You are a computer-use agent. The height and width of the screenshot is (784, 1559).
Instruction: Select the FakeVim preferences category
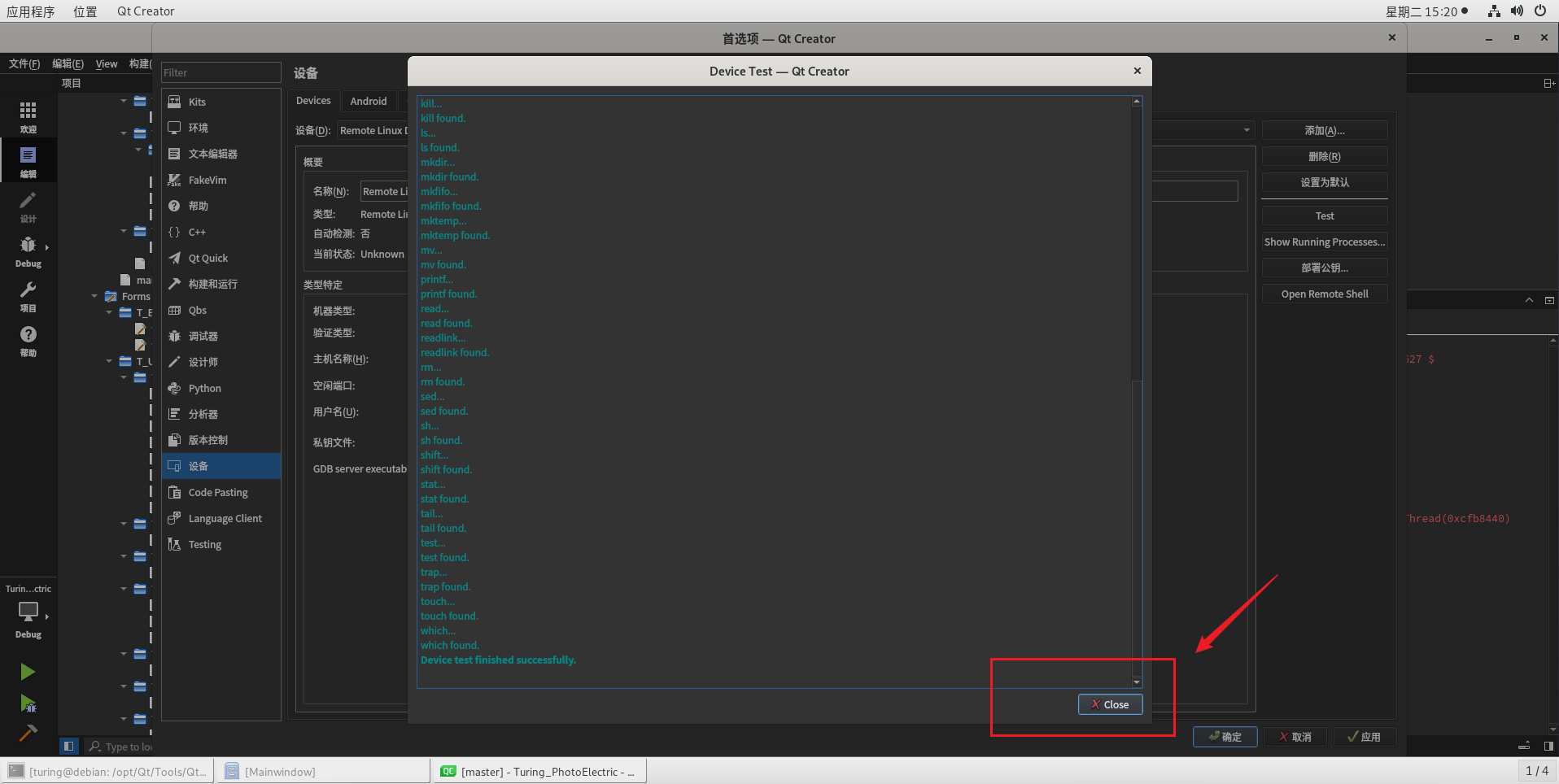click(x=221, y=180)
